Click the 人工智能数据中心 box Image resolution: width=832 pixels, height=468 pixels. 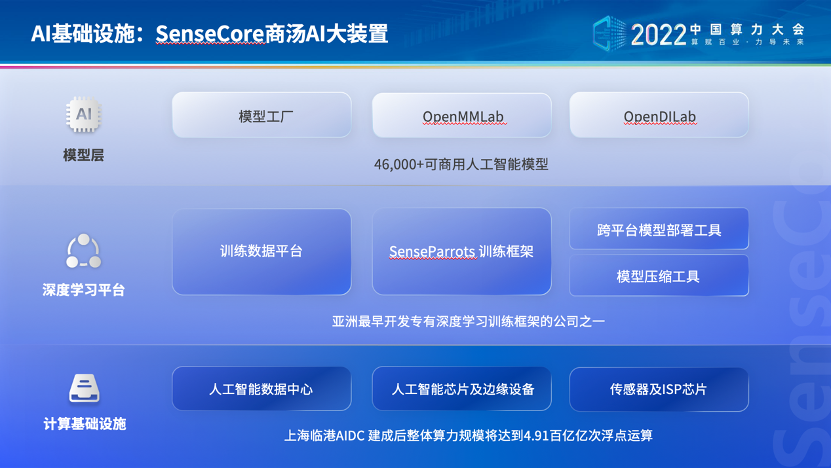click(262, 389)
